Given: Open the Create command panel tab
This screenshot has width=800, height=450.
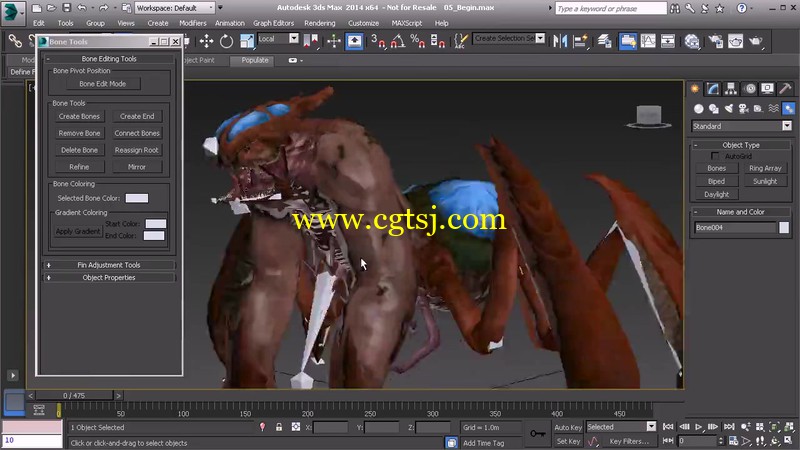Looking at the screenshot, I should click(x=695, y=89).
